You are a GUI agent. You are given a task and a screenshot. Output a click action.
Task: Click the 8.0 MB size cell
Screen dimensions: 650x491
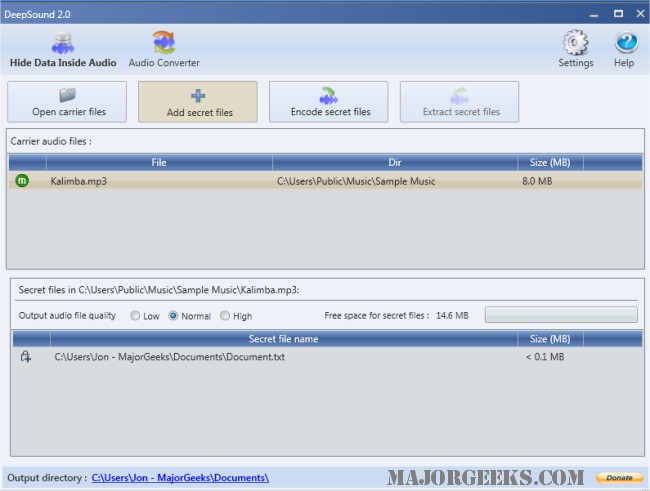(537, 181)
